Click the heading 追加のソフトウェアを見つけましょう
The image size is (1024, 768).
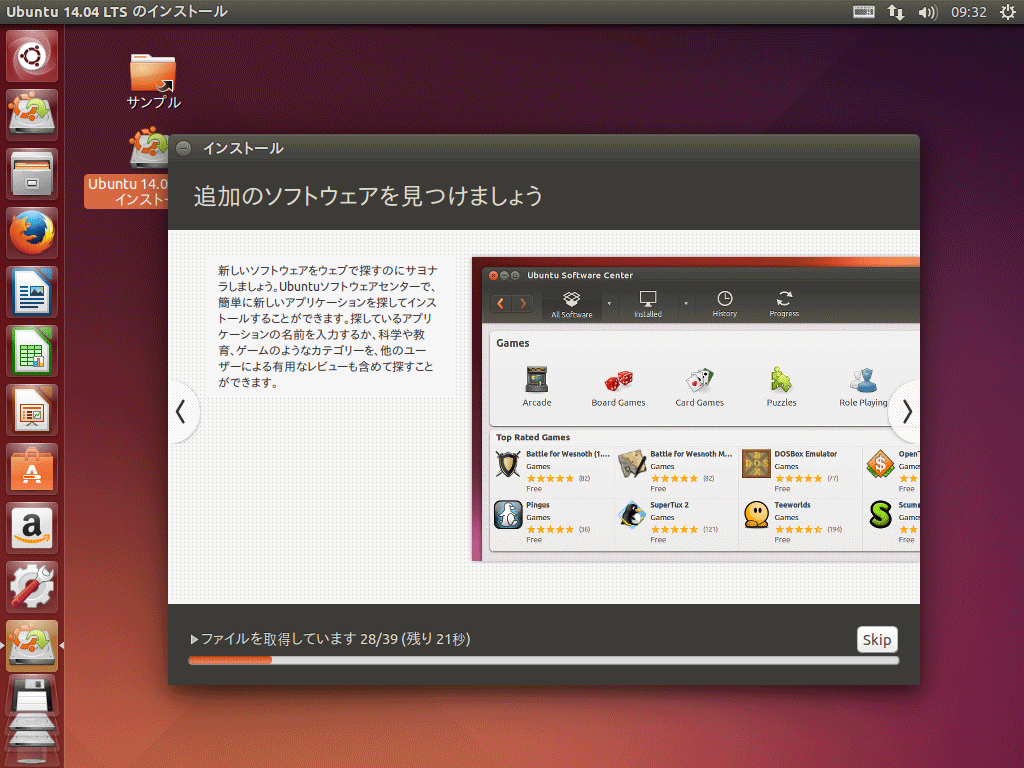tap(368, 196)
